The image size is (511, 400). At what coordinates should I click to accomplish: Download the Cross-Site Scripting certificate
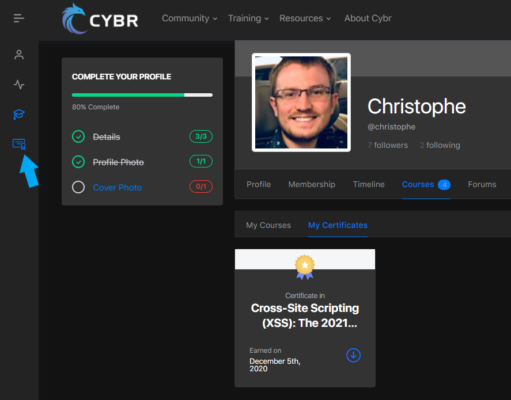coord(353,355)
